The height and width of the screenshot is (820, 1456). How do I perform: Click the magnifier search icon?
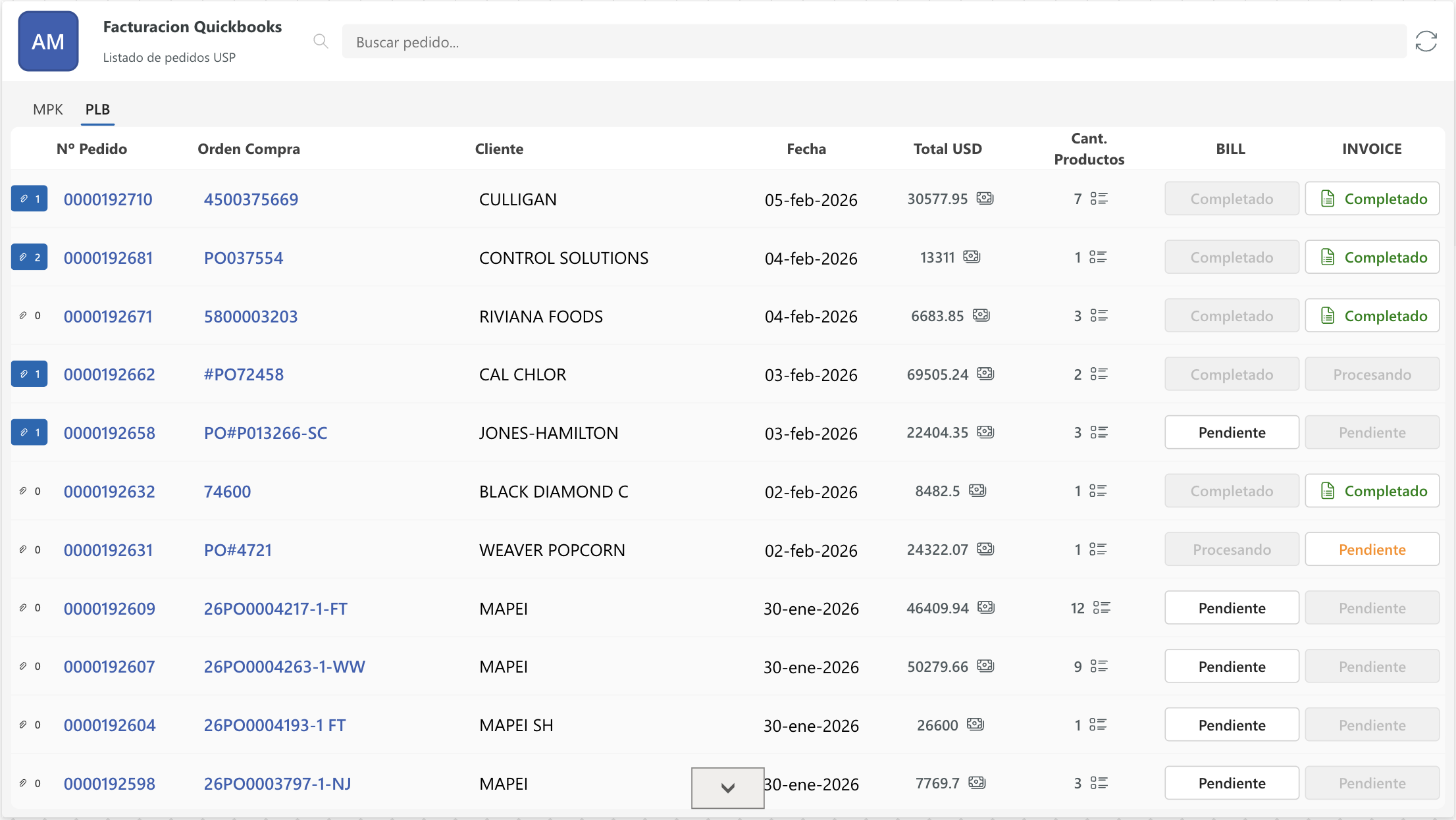pyautogui.click(x=321, y=41)
